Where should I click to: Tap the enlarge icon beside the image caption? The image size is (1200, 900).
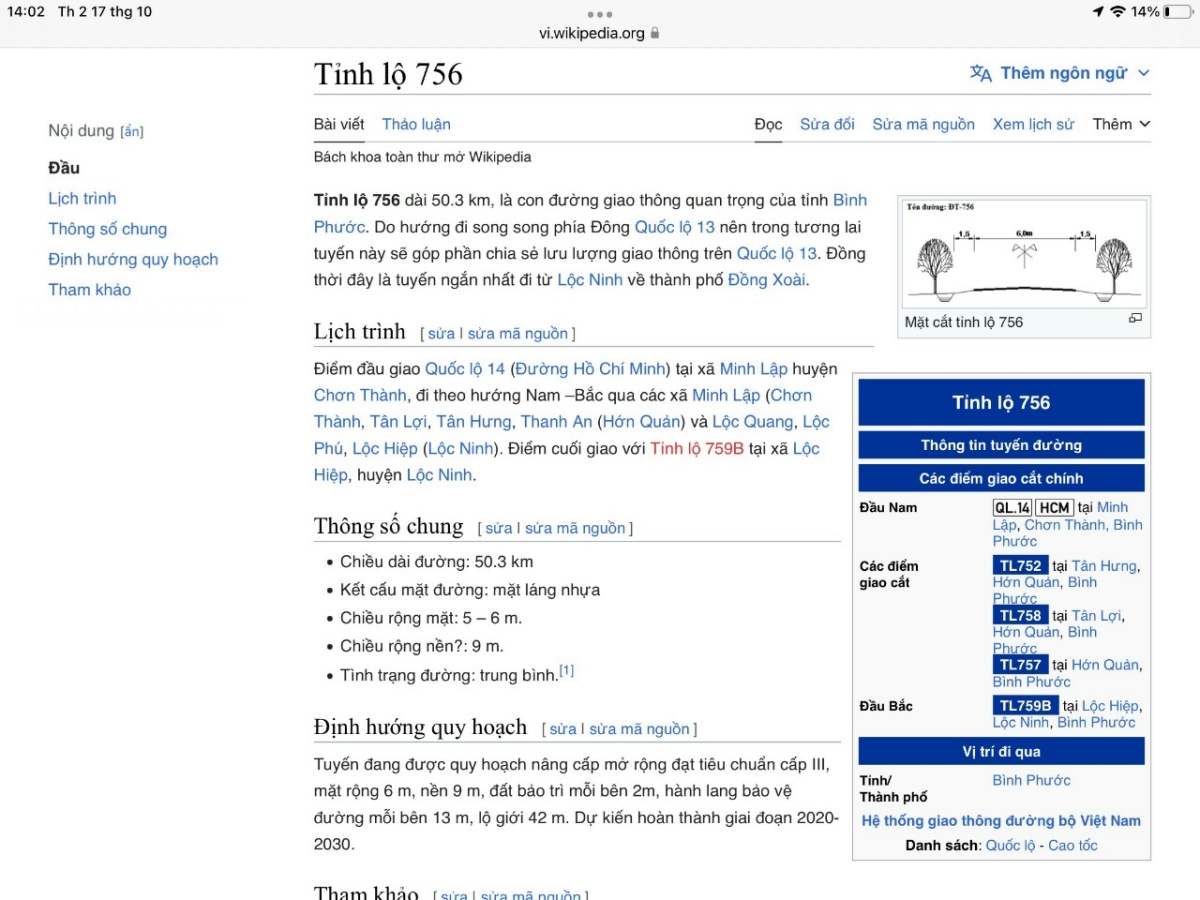[1135, 318]
